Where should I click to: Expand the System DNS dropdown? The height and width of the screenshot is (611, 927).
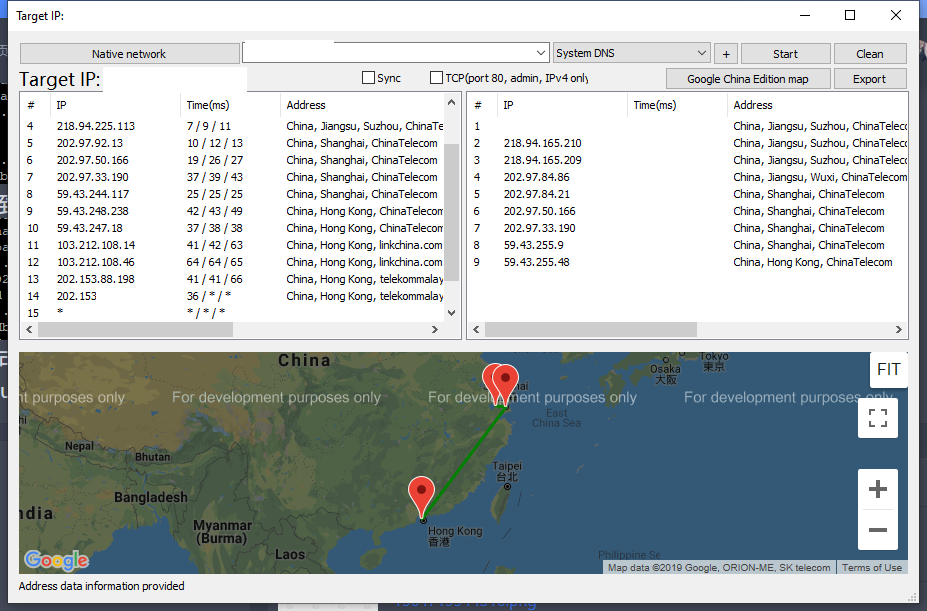702,53
